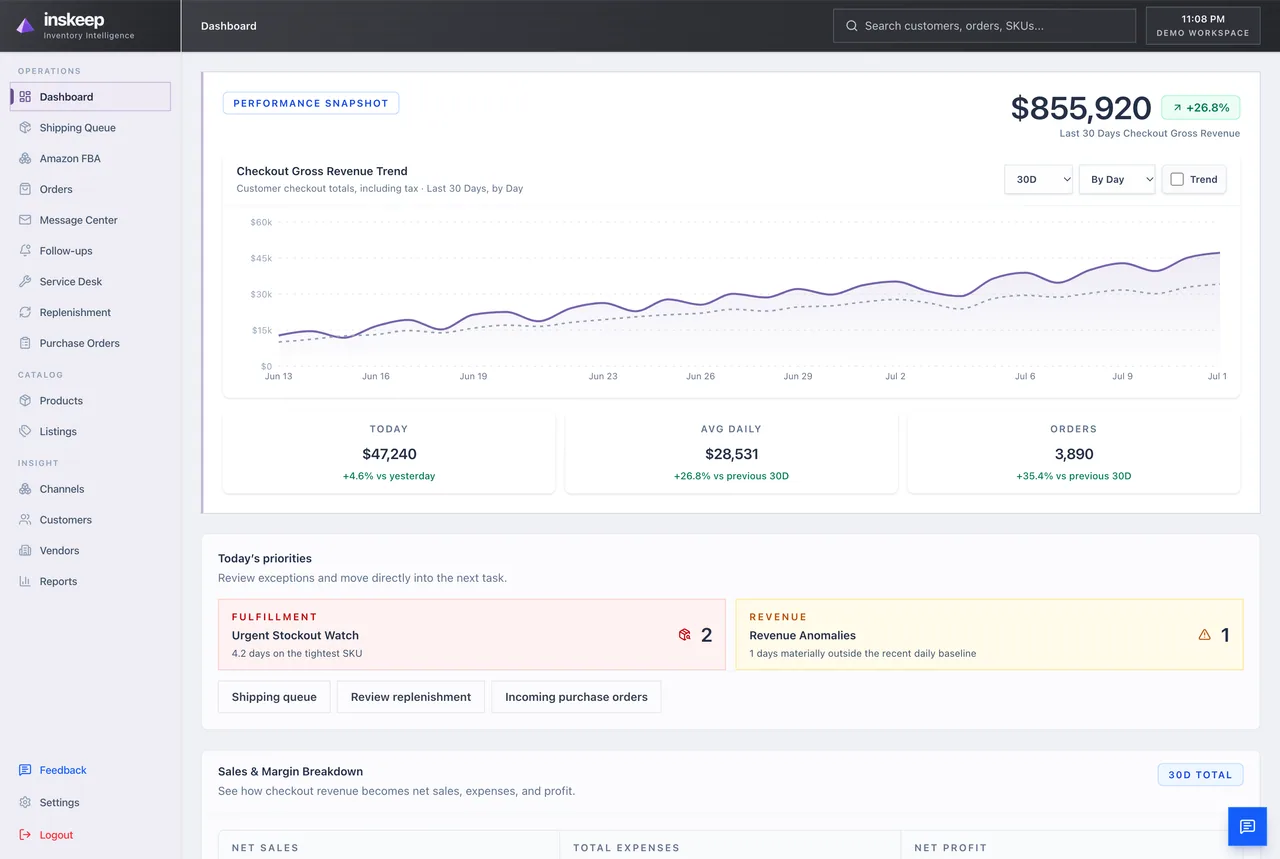Click the Today's priorities heading
The image size is (1280, 859).
(265, 558)
